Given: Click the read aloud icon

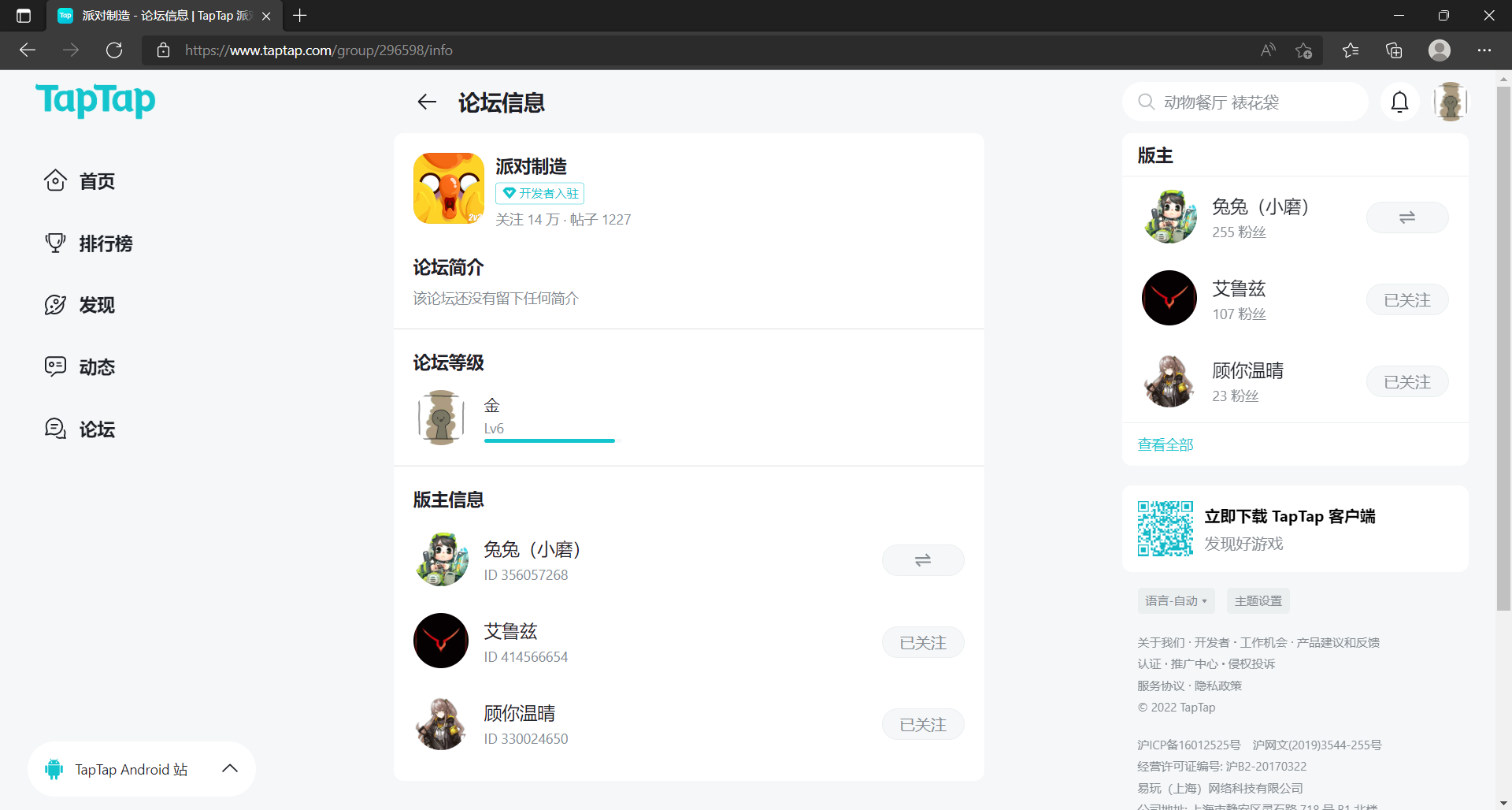Looking at the screenshot, I should 1268,50.
